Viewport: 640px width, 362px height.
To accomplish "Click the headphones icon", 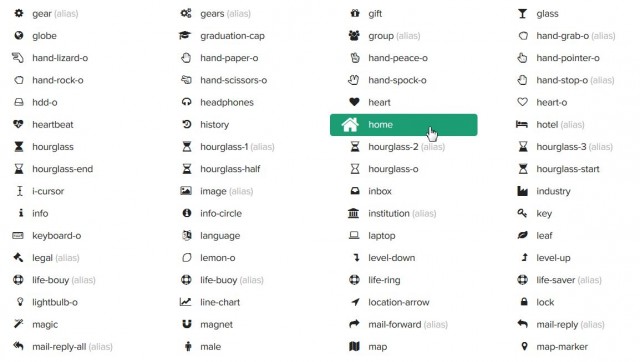I will pos(187,102).
